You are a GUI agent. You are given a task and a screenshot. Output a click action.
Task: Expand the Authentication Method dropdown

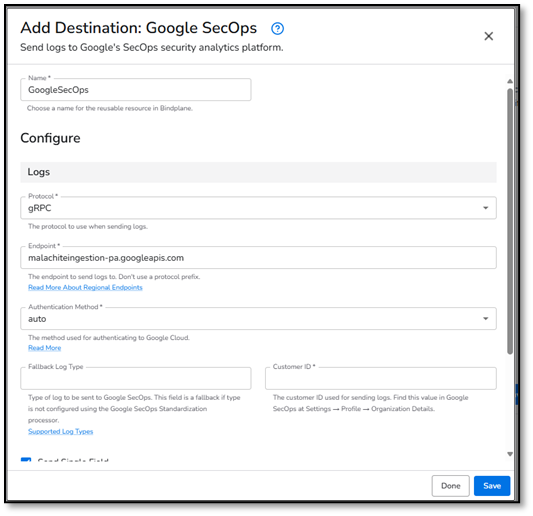[258, 319]
